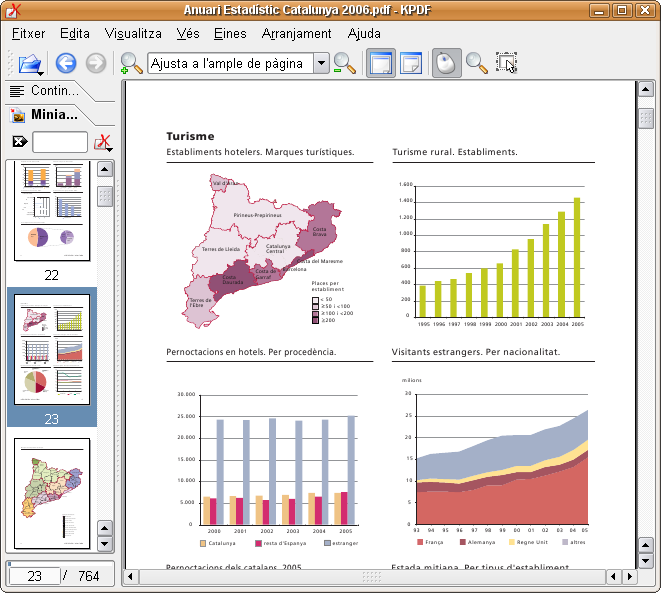Viewport: 661px width, 593px height.
Task: Click the França legend color swatch
Action: (420, 542)
